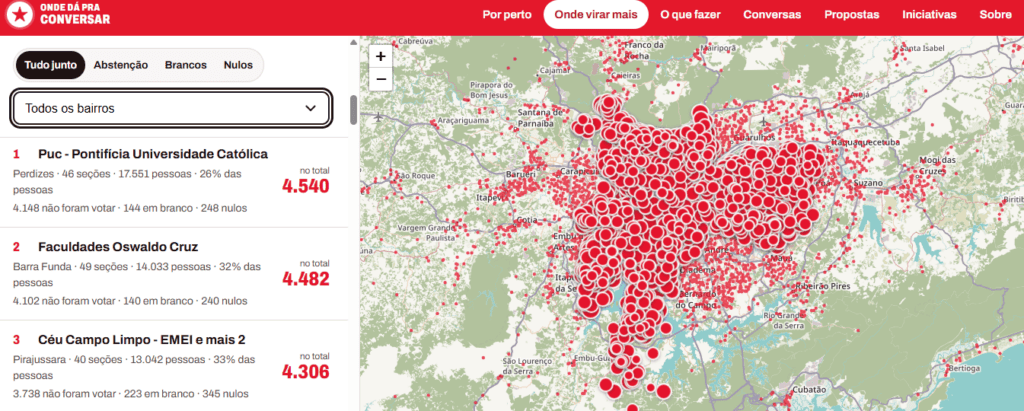Click the Araçariguama map label
This screenshot has height=411, width=1024.
tap(463, 121)
